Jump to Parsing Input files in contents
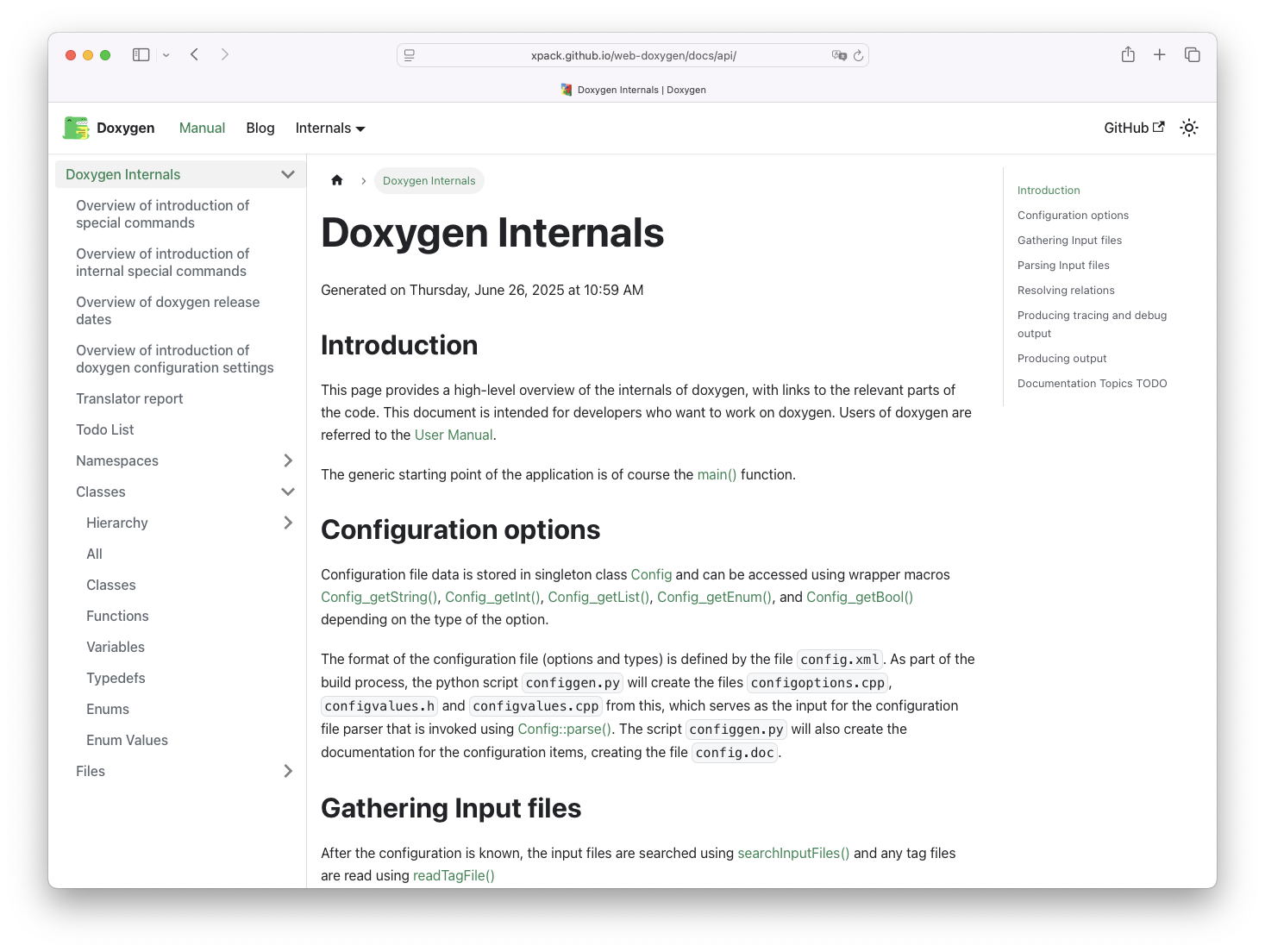 1063,266
